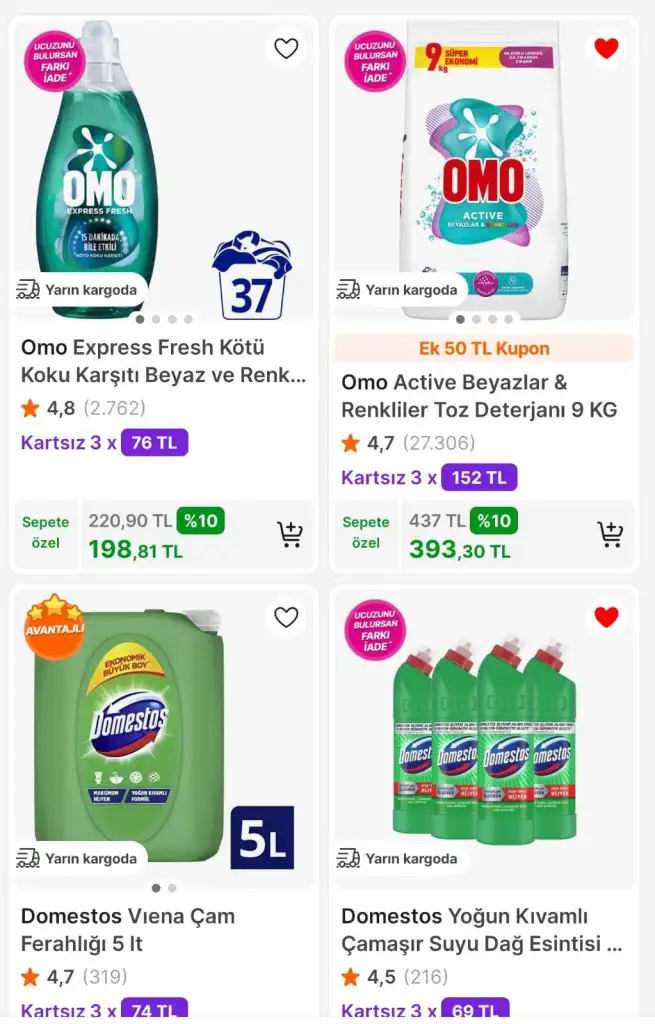Image resolution: width=655 pixels, height=1024 pixels.
Task: Add Omo Express Fresh to cart
Action: 290,534
